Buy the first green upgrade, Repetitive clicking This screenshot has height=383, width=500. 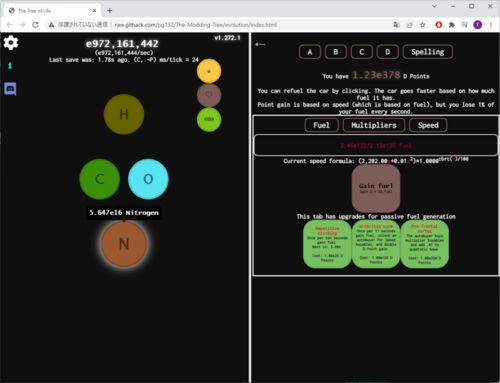click(x=327, y=244)
